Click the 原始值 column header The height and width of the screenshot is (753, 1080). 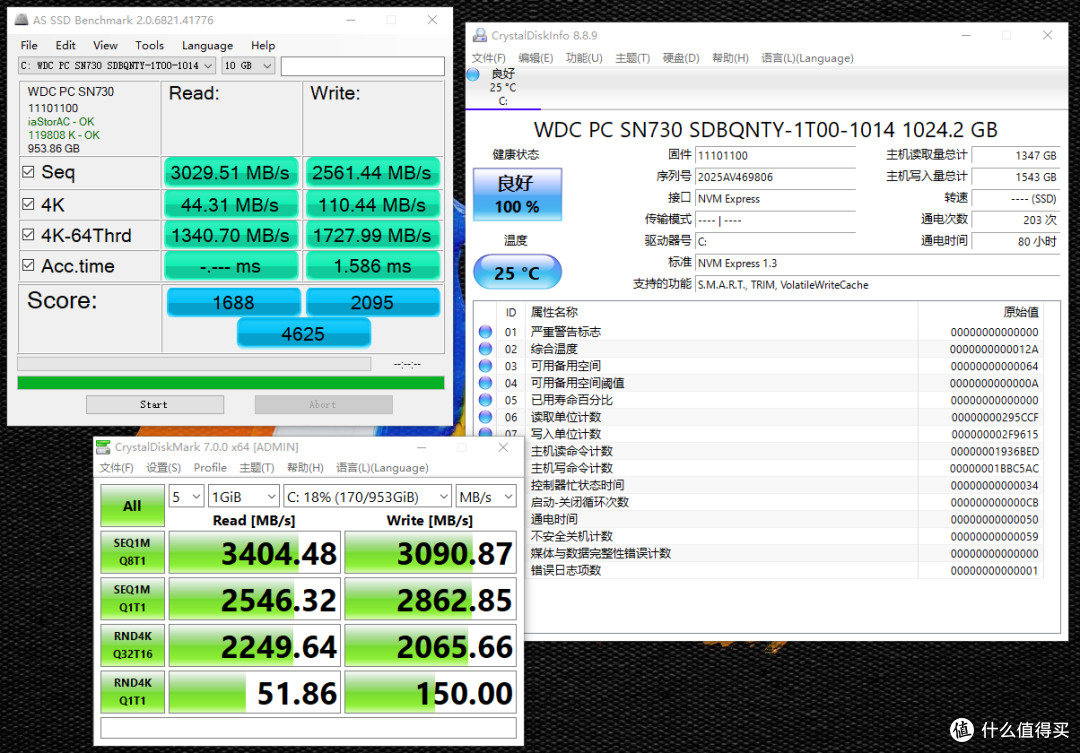pos(1021,312)
